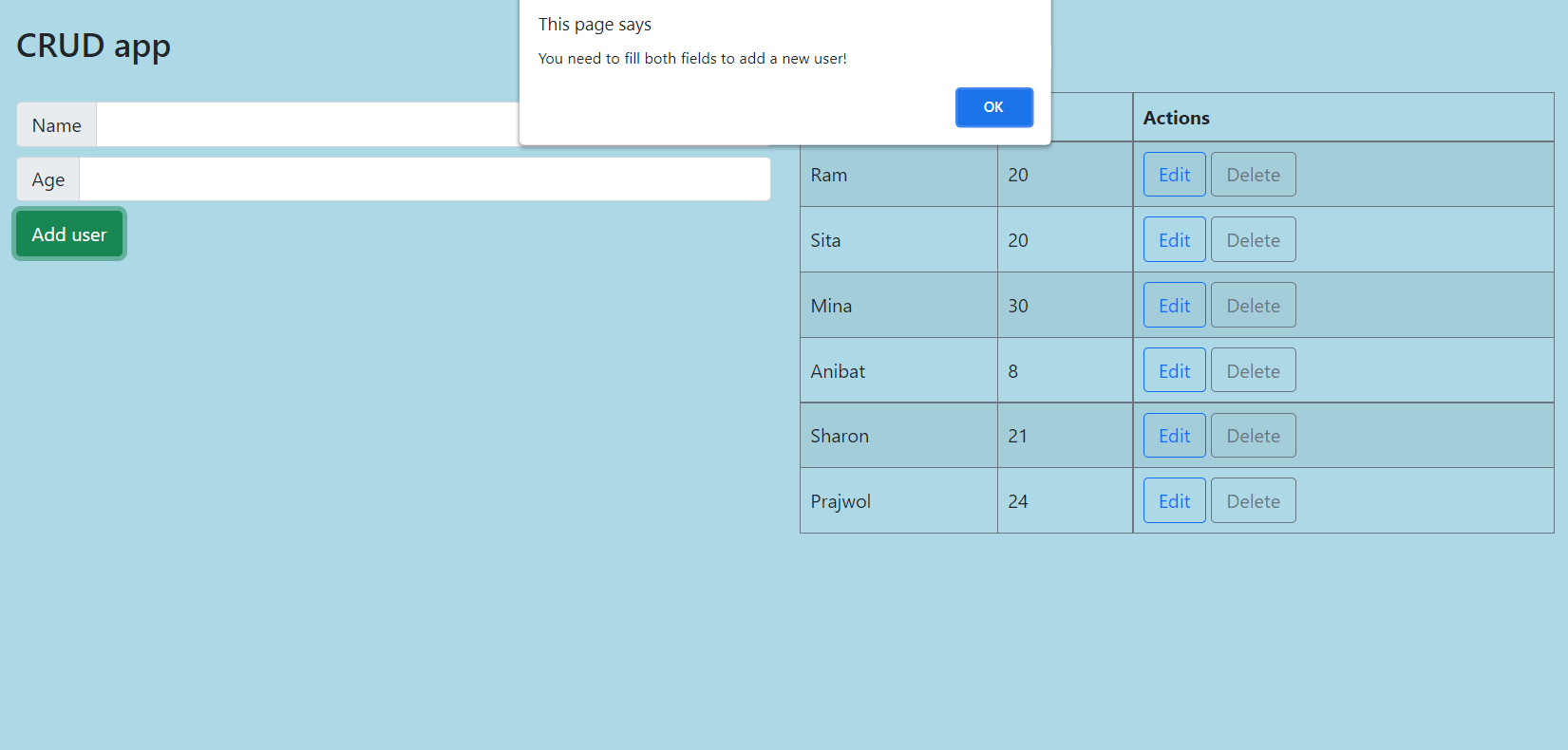1568x750 pixels.
Task: Click Edit next to Mina
Action: pyautogui.click(x=1174, y=305)
